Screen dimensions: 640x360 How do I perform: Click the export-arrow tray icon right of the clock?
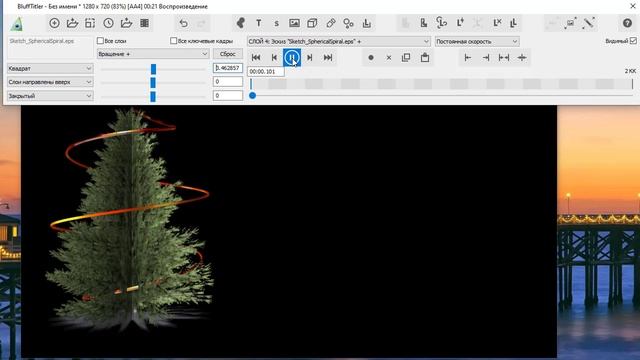[126, 23]
